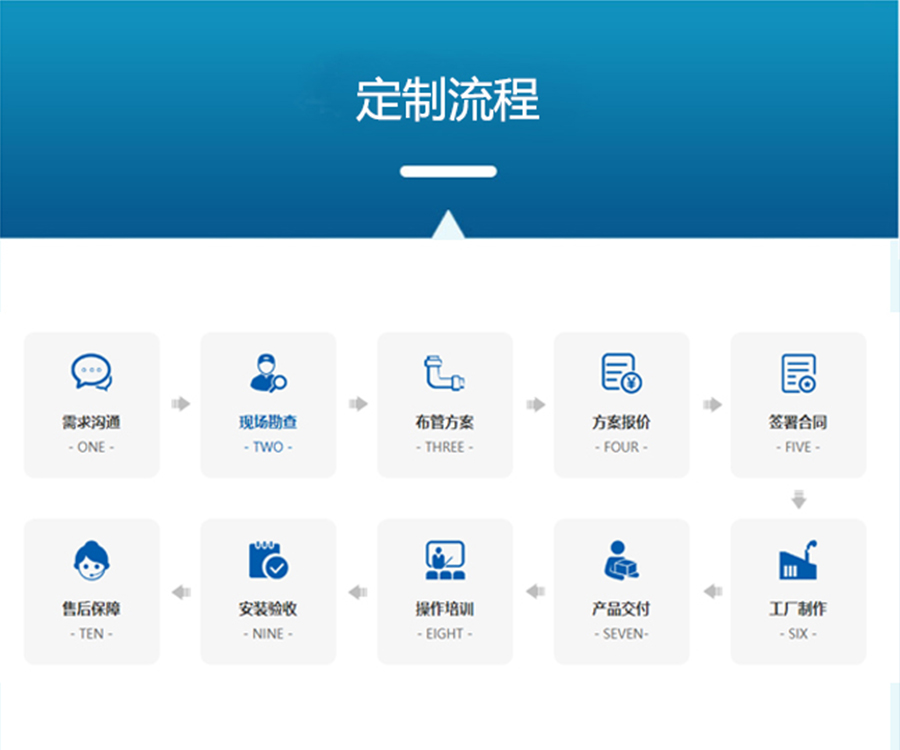Image resolution: width=900 pixels, height=750 pixels.
Task: Select the inspector icon for 现场勘查
Action: coord(268,373)
